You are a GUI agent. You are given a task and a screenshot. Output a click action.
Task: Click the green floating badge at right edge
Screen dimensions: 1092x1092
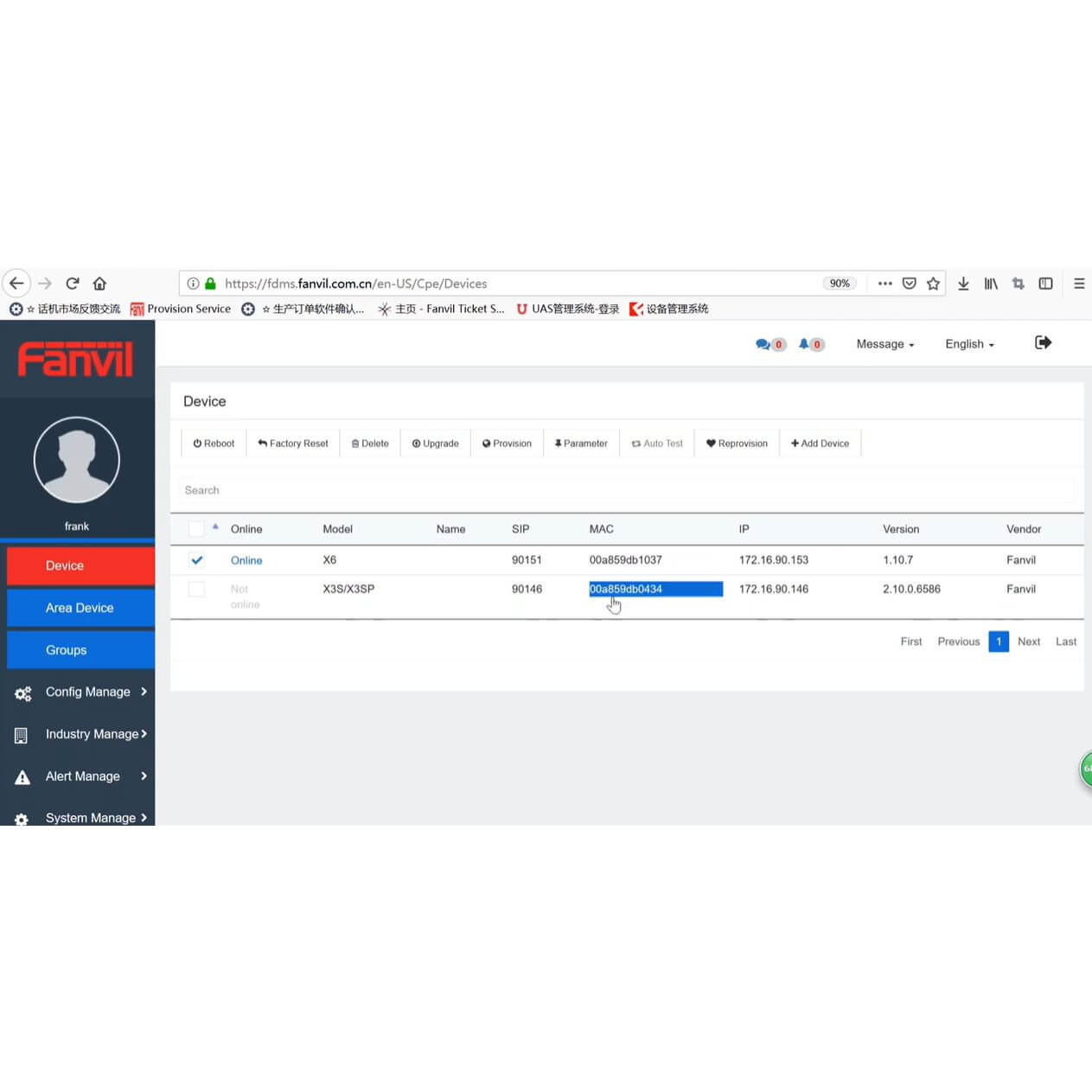click(x=1086, y=769)
